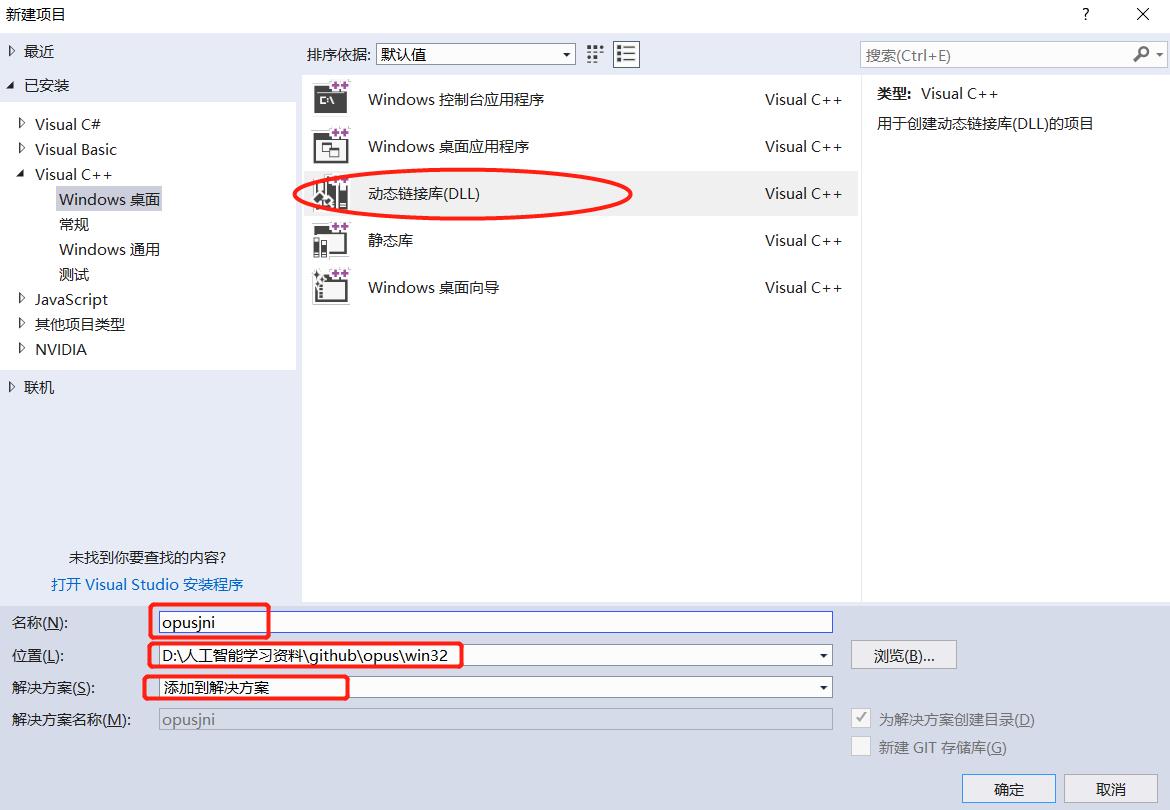Collapse the Visual C++ node
This screenshot has height=810, width=1170.
click(x=21, y=174)
